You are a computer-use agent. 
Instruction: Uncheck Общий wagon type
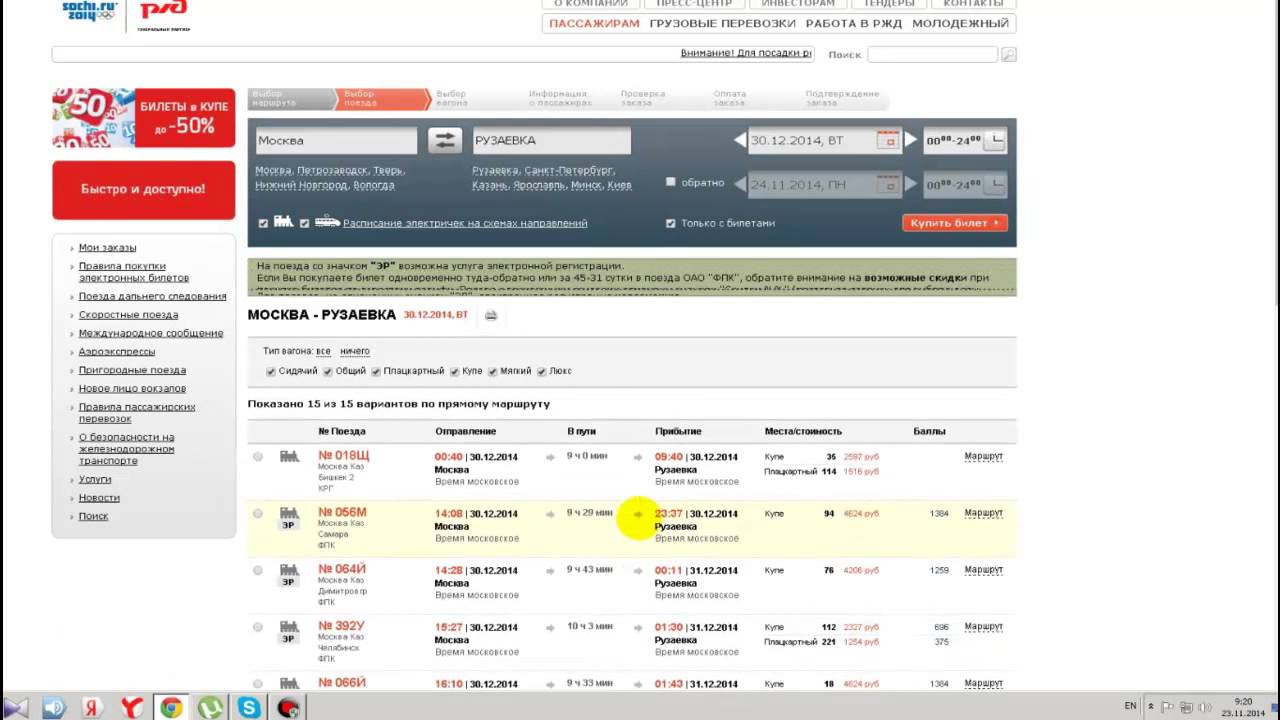coord(328,371)
